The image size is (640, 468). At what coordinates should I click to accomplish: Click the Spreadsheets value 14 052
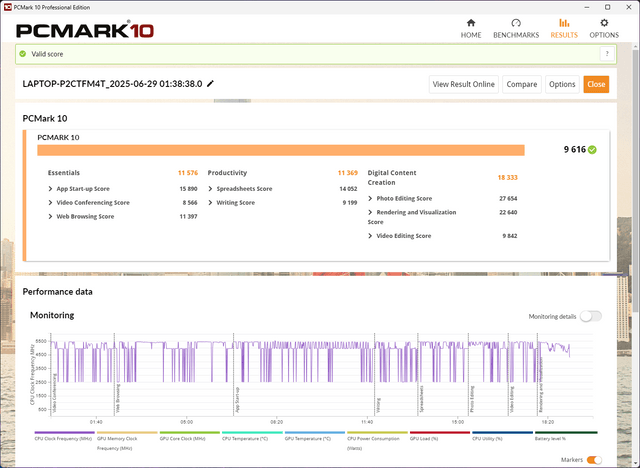click(348, 189)
